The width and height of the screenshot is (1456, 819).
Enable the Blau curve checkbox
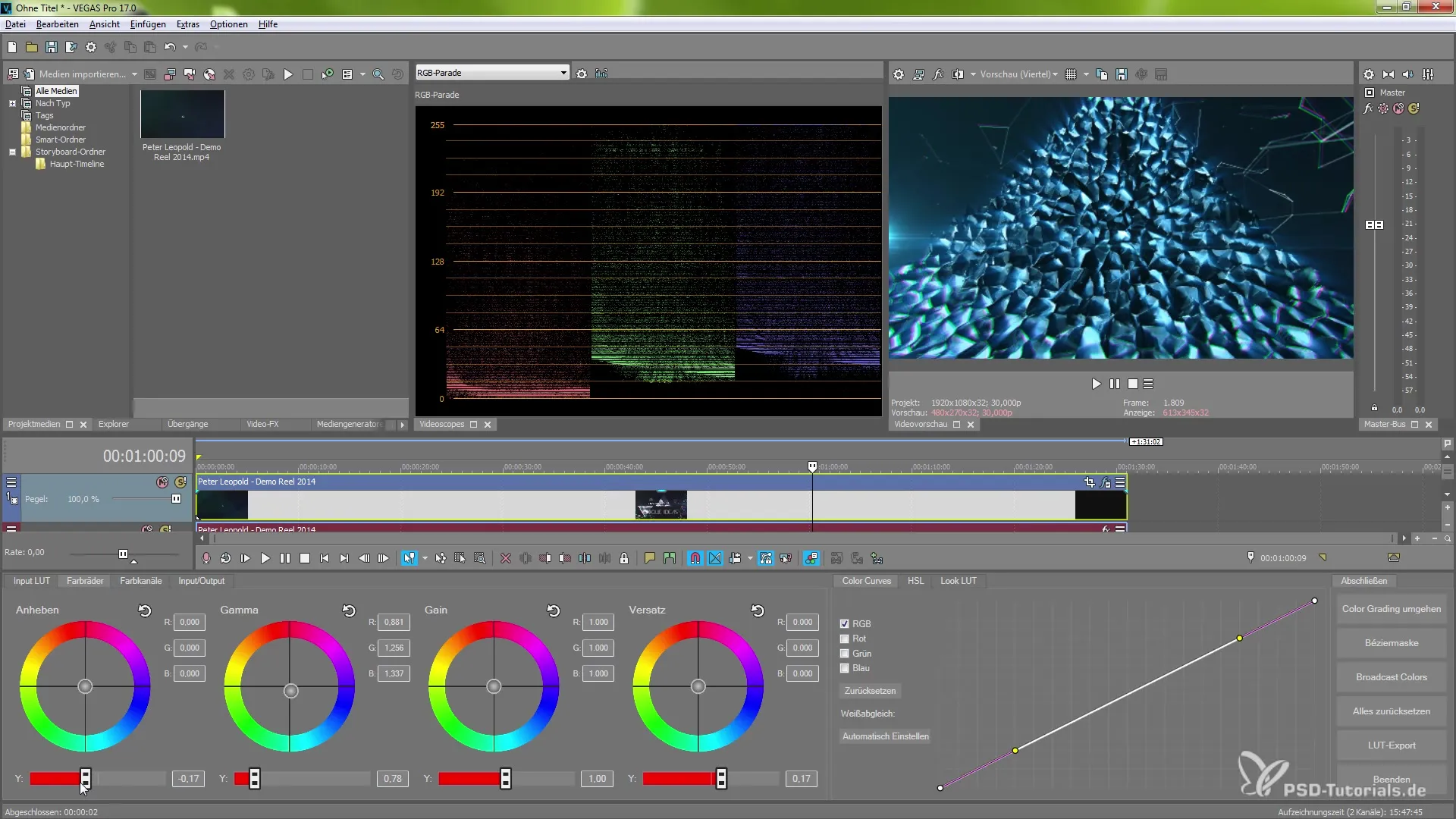pos(845,668)
